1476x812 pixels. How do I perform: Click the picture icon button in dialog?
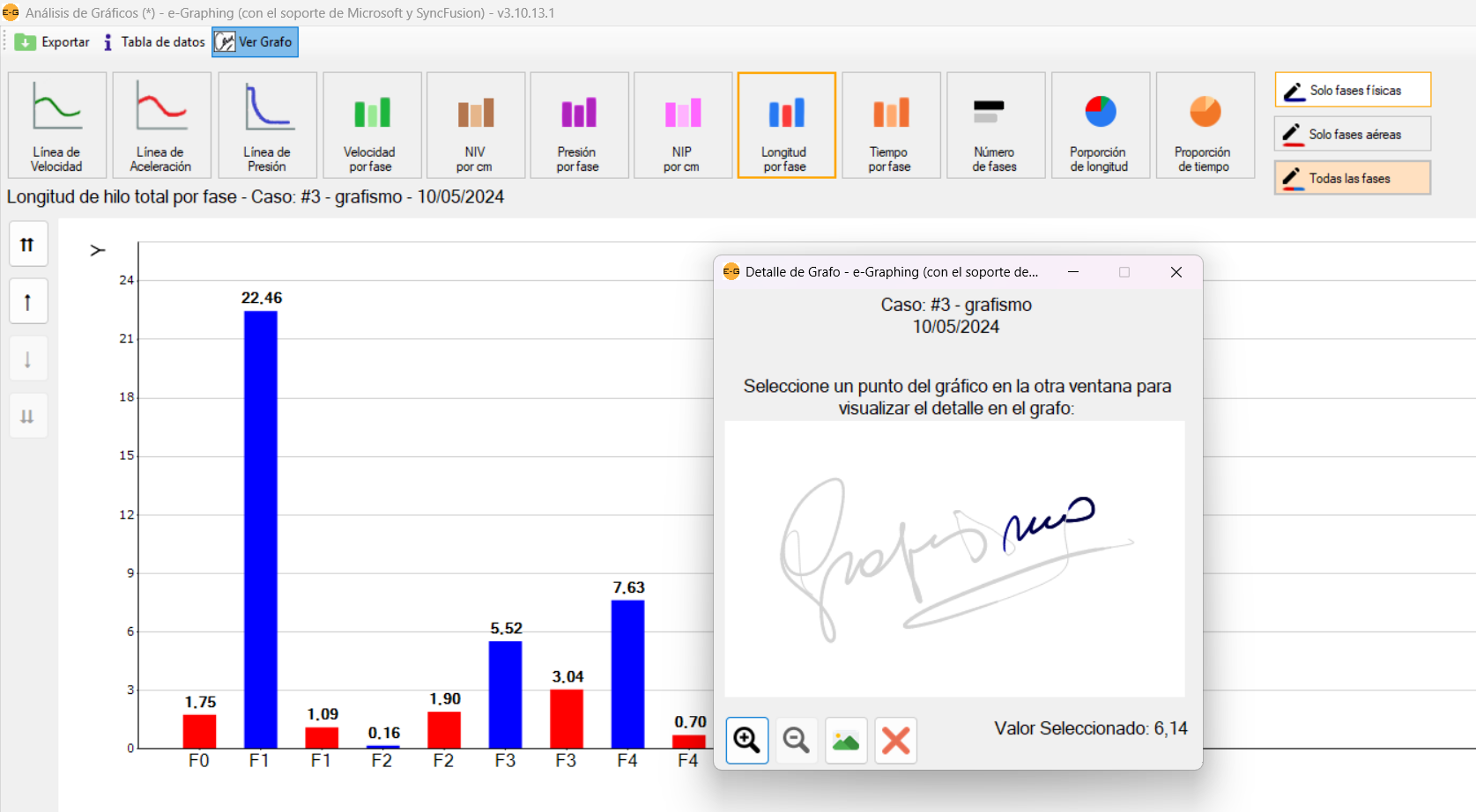846,740
